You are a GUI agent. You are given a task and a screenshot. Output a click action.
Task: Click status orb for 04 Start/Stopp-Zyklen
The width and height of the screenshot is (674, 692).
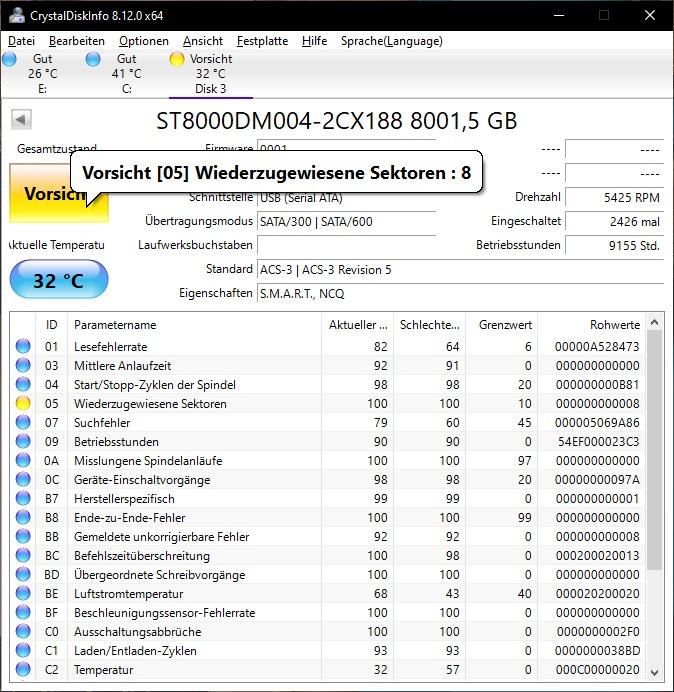[x=23, y=384]
